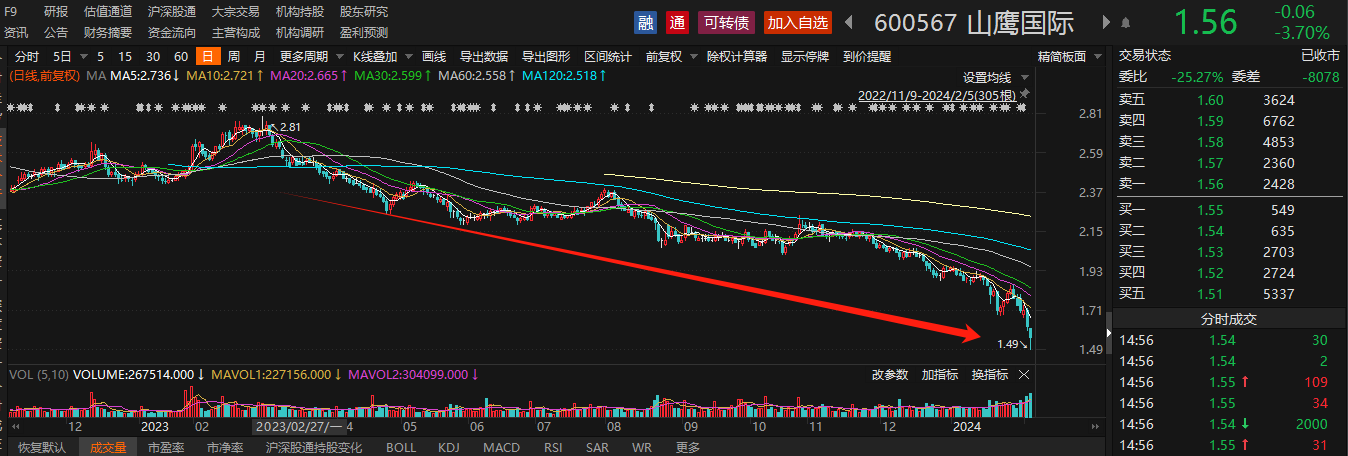Open the 机构持股 menu item
Viewport: 1348px width, 456px height.
click(300, 12)
